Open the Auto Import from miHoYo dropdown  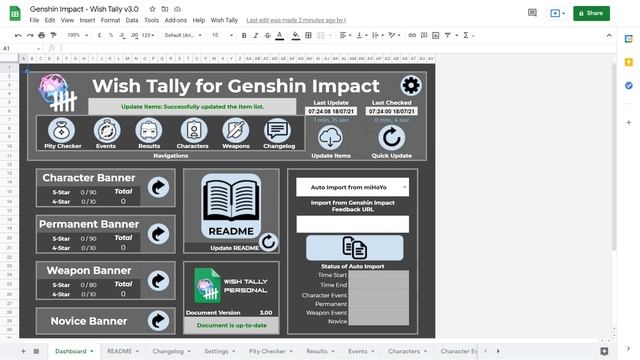coord(352,187)
